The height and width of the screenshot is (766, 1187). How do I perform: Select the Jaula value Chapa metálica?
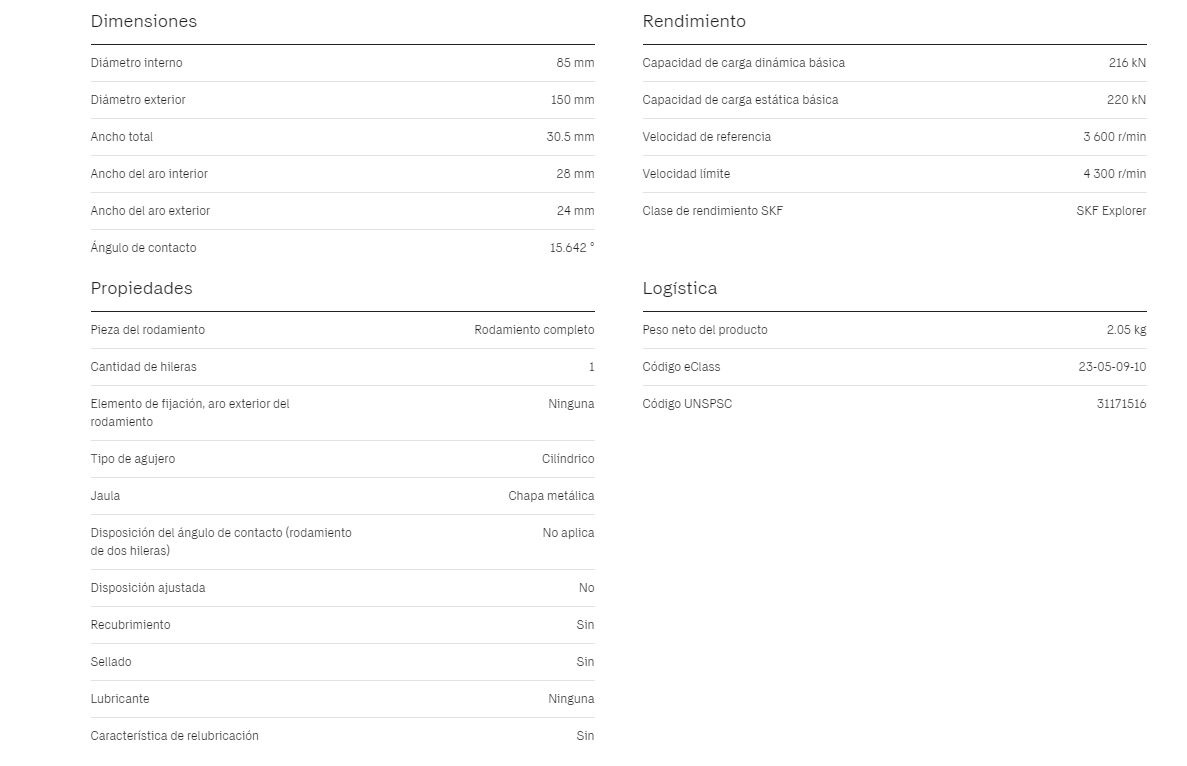pyautogui.click(x=551, y=496)
